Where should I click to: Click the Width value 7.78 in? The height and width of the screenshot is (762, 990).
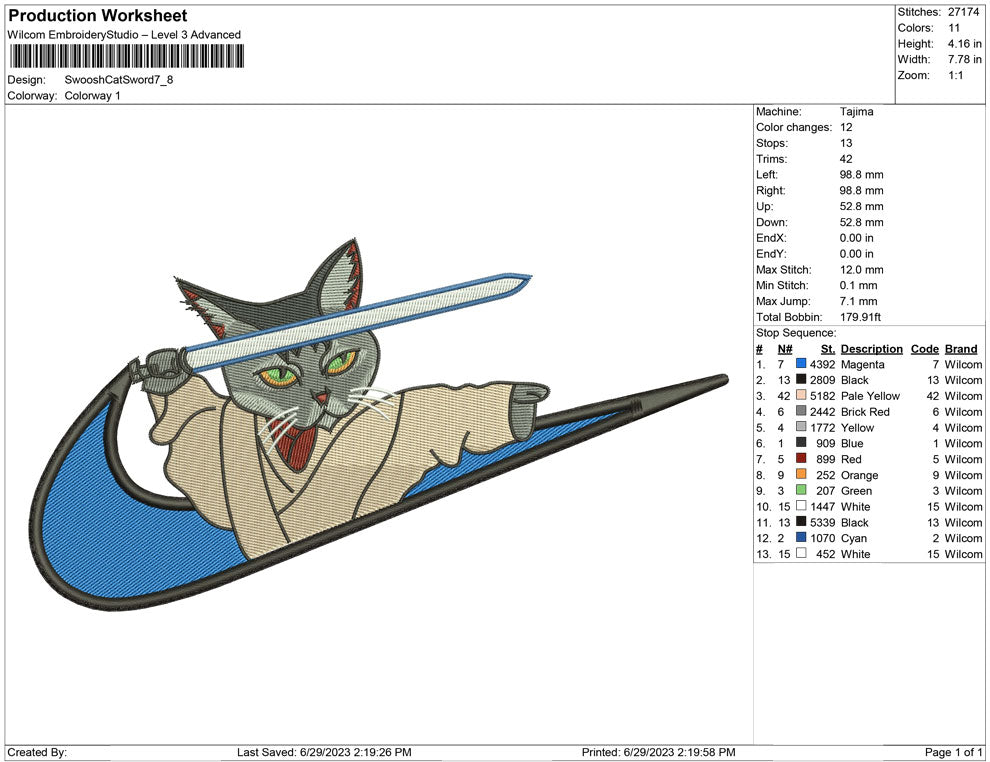click(x=964, y=59)
